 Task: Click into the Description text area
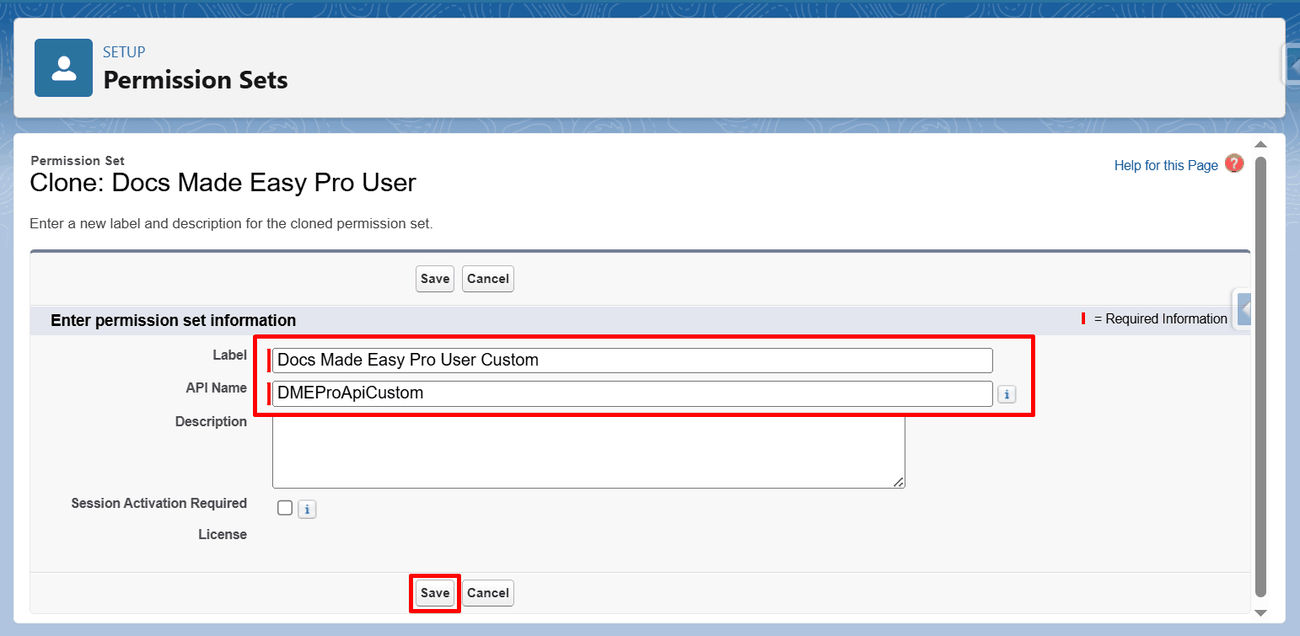tap(588, 451)
